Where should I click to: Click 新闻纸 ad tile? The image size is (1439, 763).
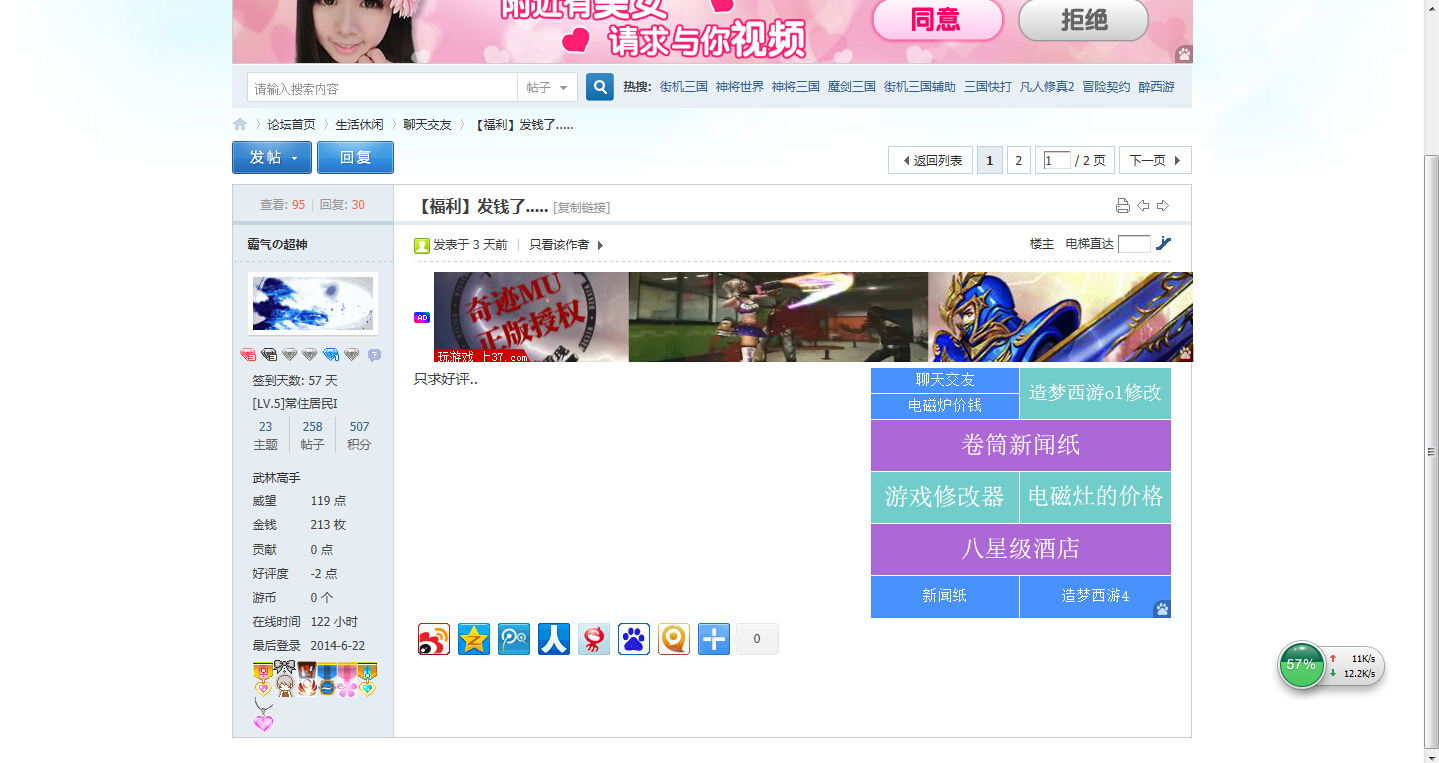coord(945,596)
